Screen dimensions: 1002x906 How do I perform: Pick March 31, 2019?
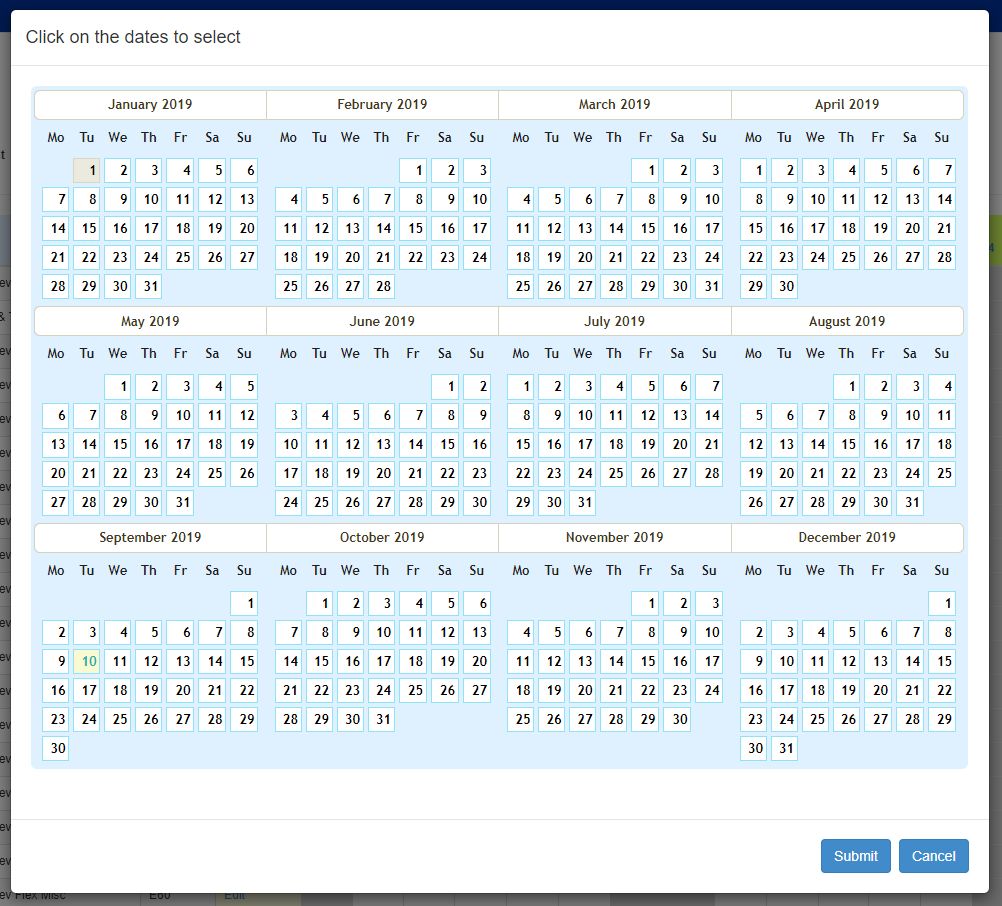[709, 286]
